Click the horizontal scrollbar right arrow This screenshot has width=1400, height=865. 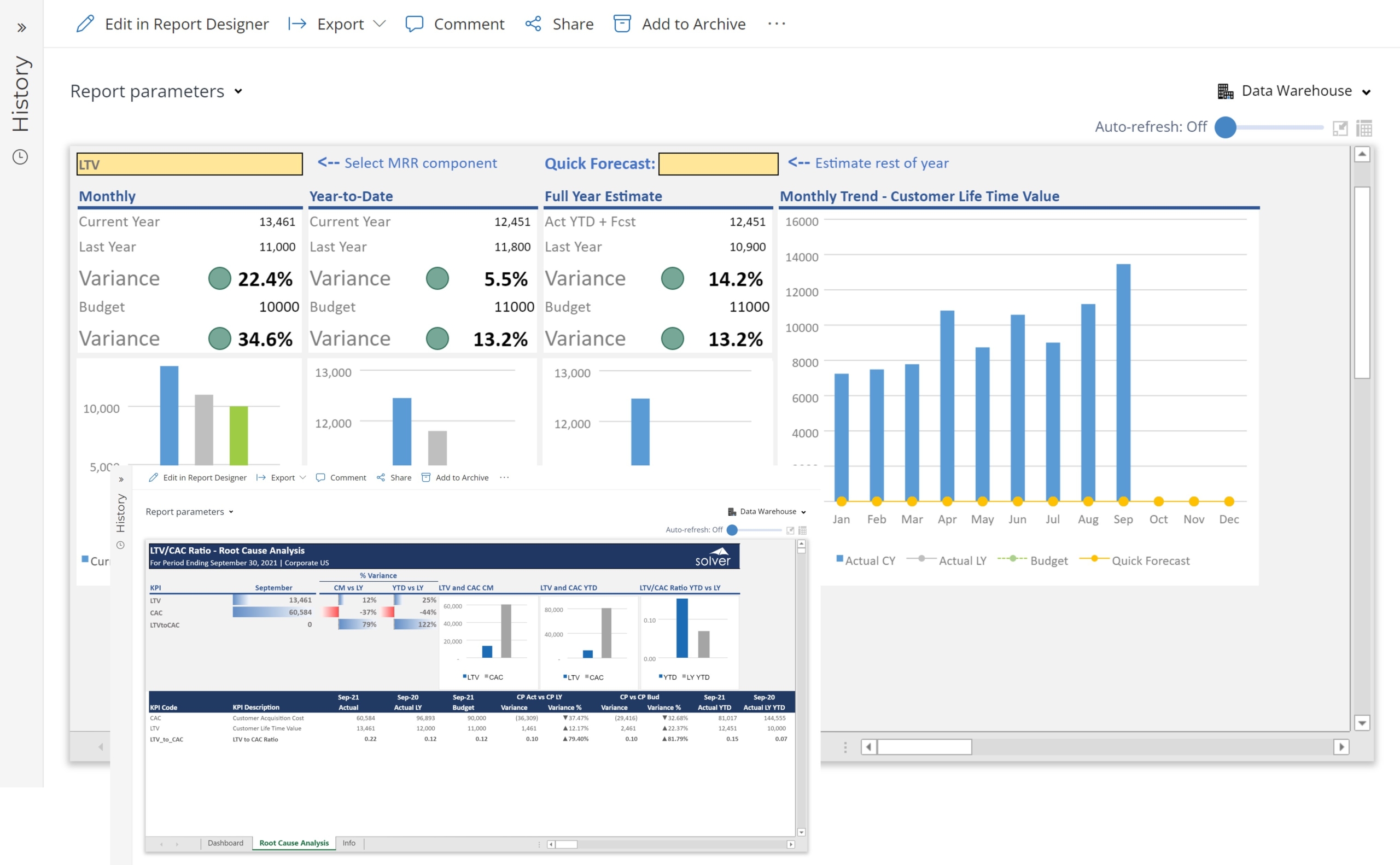(x=1341, y=746)
